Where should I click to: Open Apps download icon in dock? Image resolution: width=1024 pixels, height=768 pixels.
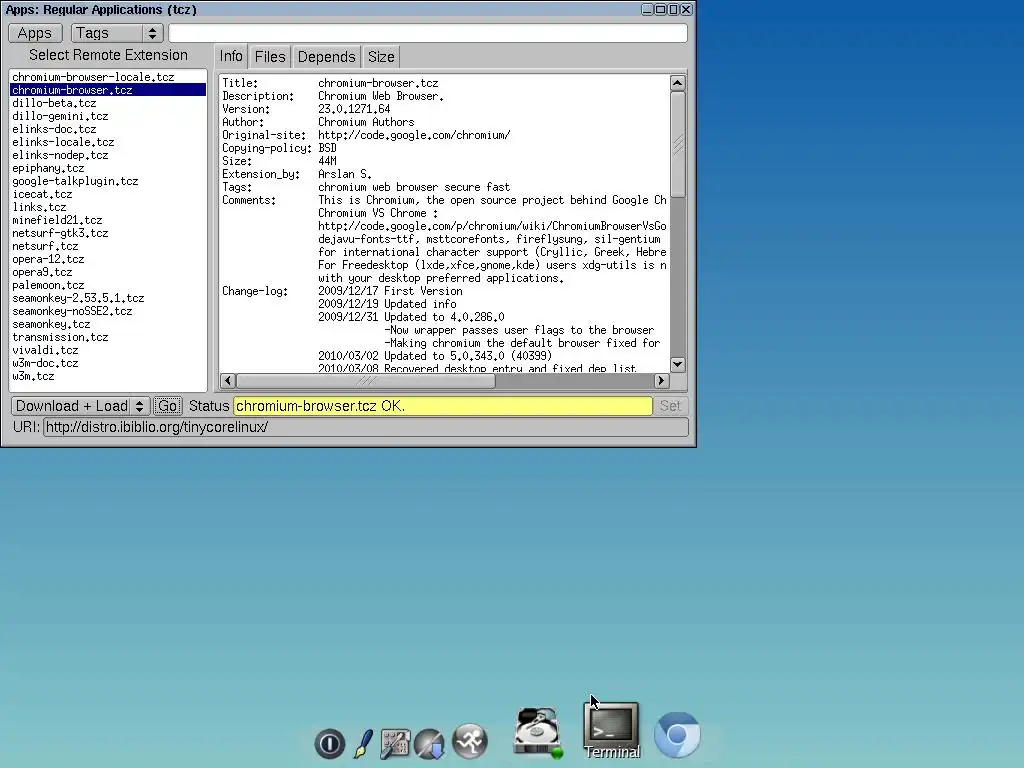(430, 744)
